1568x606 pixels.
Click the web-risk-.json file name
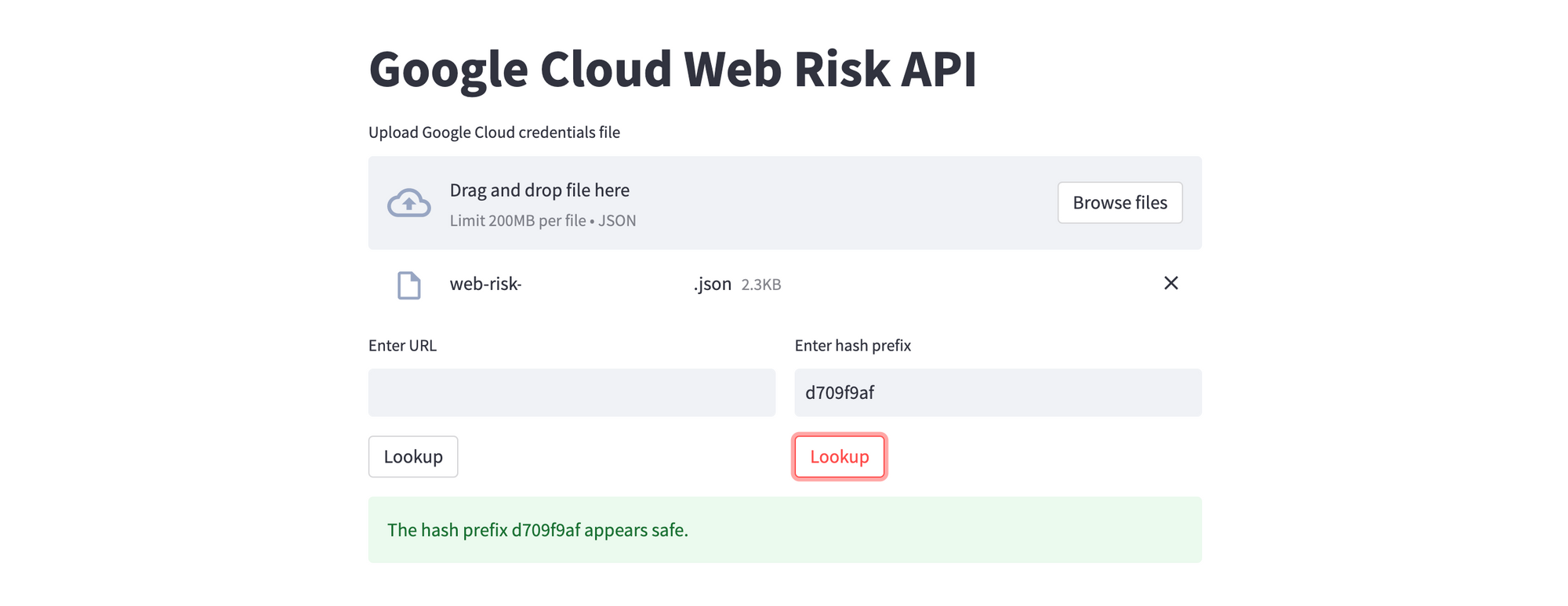tap(590, 284)
